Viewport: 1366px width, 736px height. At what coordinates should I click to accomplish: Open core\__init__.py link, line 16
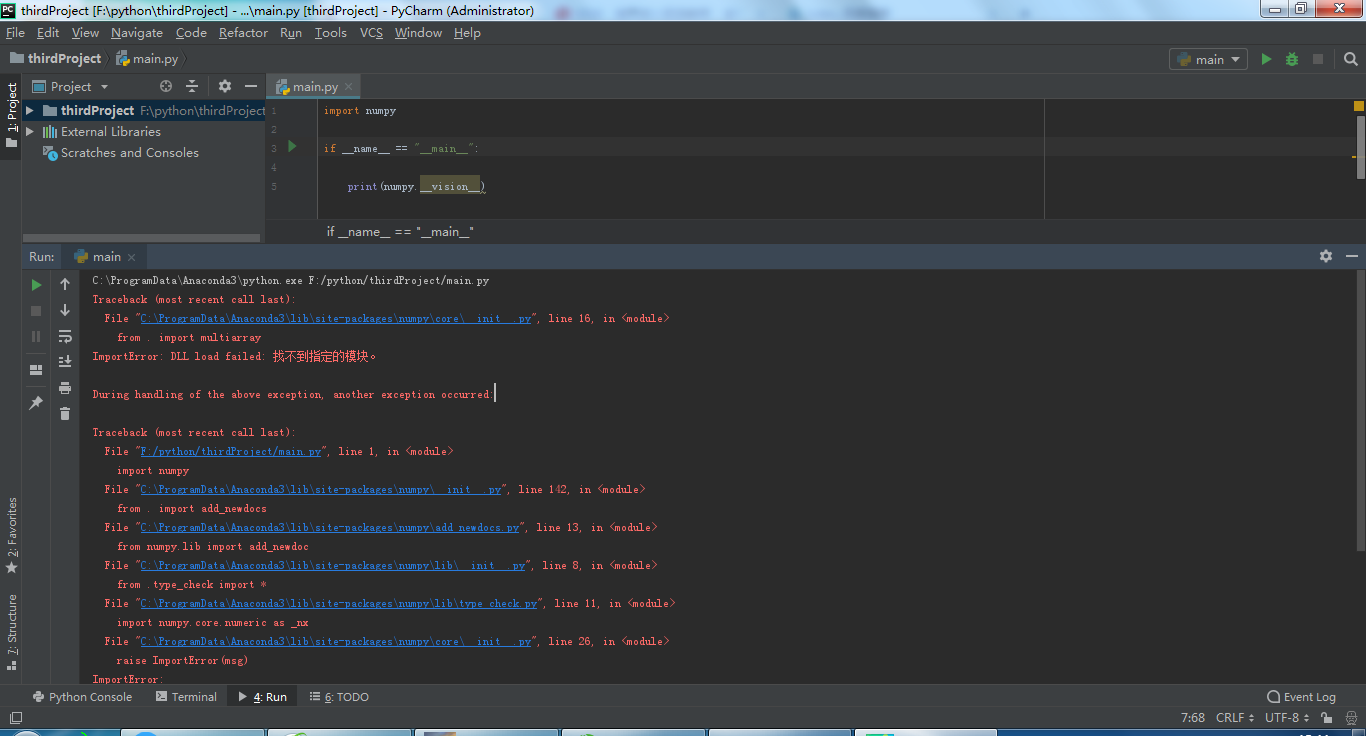pos(336,318)
